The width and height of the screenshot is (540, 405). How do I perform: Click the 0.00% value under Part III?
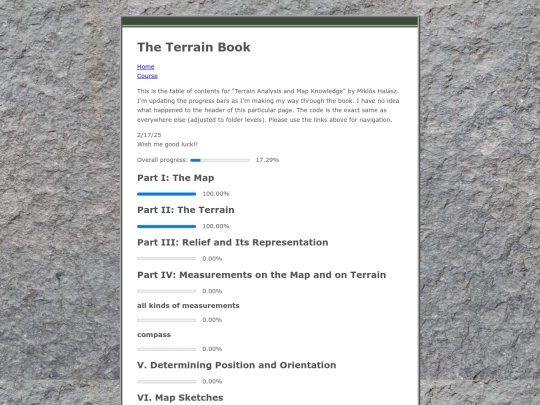click(x=212, y=259)
